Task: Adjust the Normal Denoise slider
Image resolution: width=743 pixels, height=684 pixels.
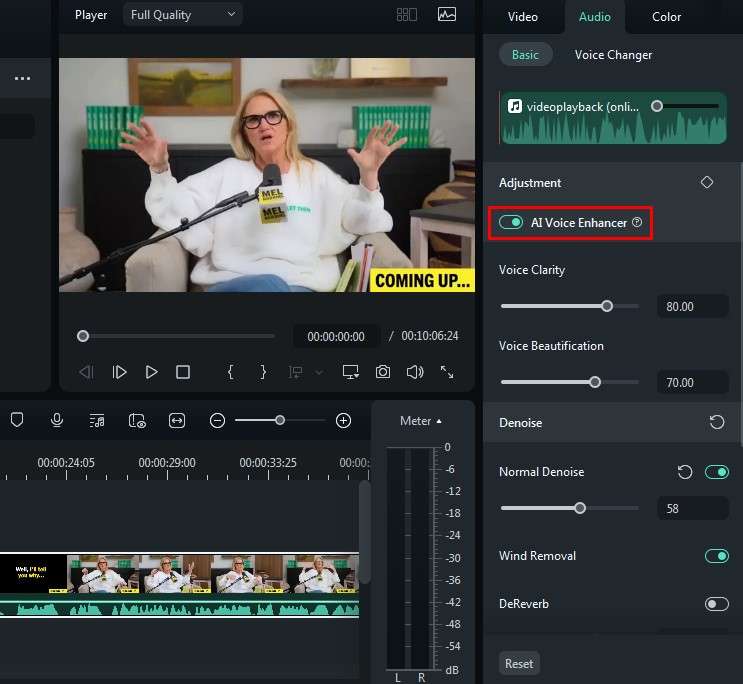Action: [x=580, y=508]
